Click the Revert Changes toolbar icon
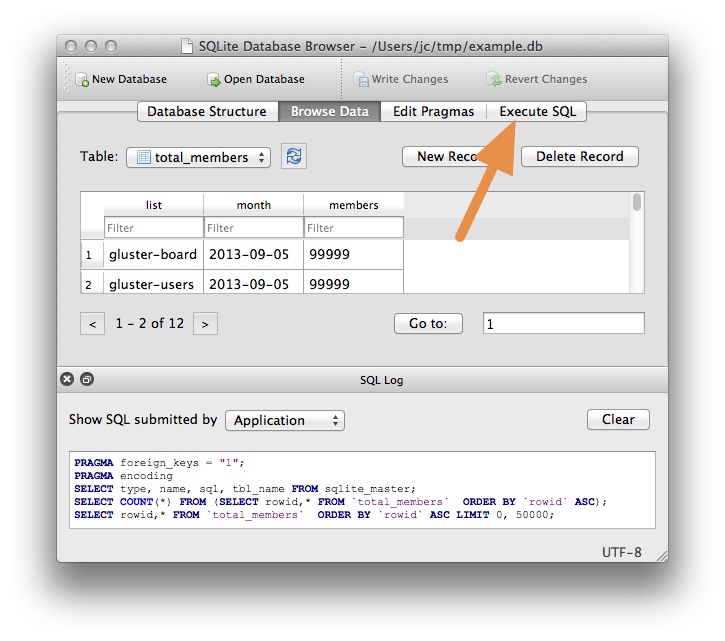The image size is (725, 641). (494, 80)
